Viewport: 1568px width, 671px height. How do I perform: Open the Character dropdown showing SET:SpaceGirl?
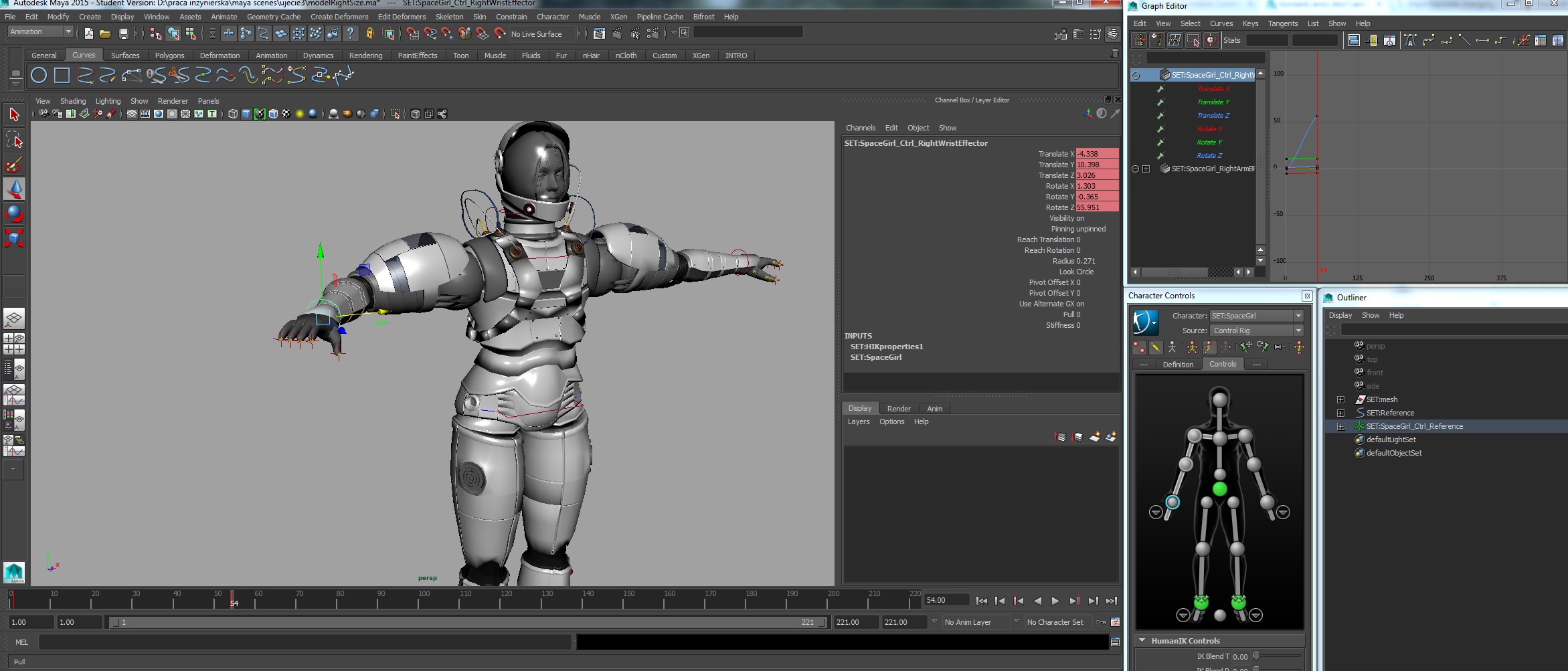pyautogui.click(x=1256, y=316)
